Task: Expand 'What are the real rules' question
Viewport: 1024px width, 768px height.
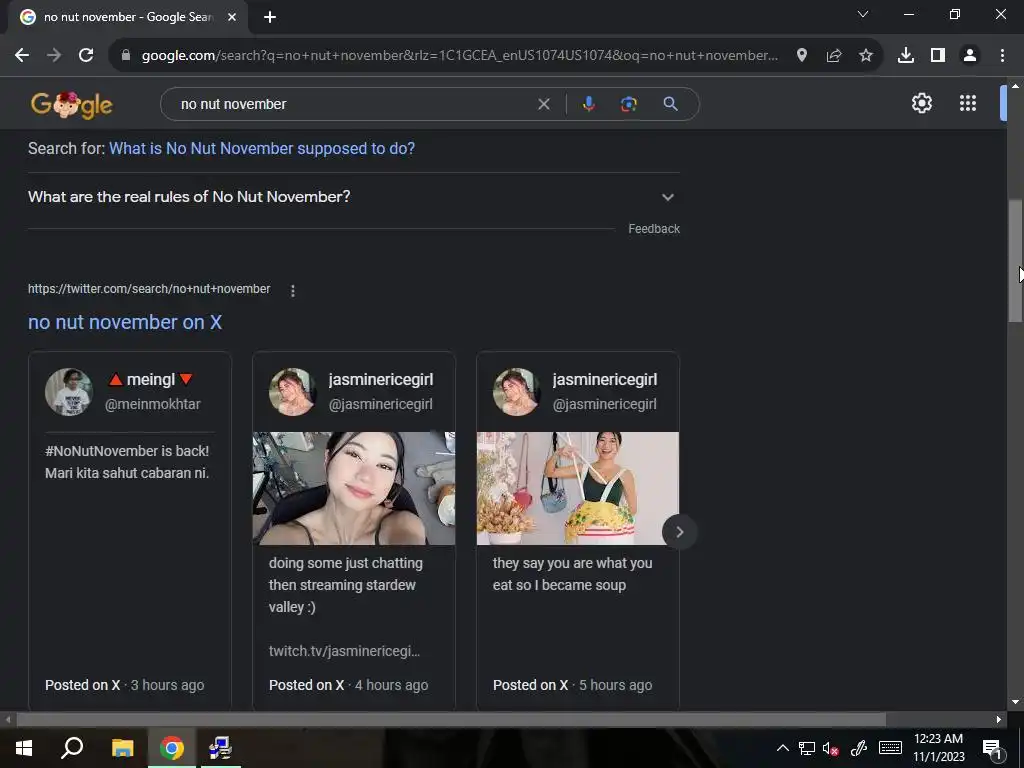Action: tap(353, 197)
